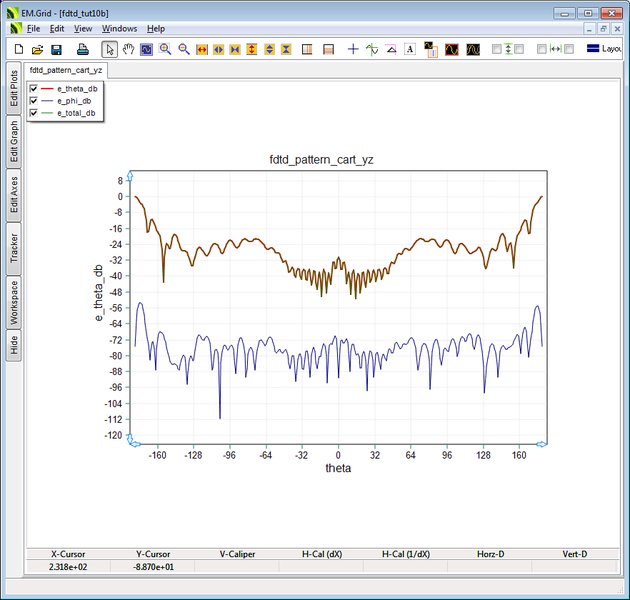Viewport: 630px width, 600px height.
Task: Select the text annotation 'A' tool
Action: [410, 49]
